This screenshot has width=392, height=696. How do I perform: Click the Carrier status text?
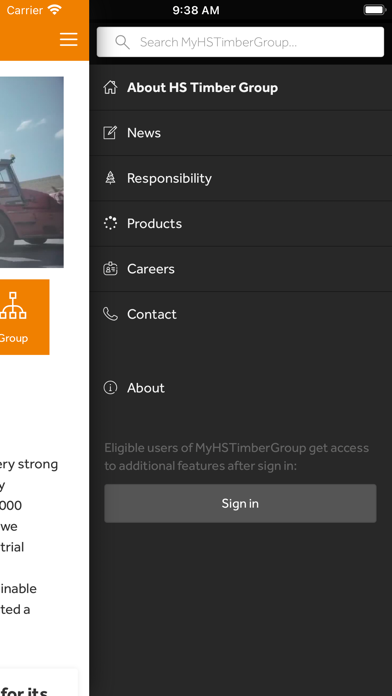[x=25, y=10]
